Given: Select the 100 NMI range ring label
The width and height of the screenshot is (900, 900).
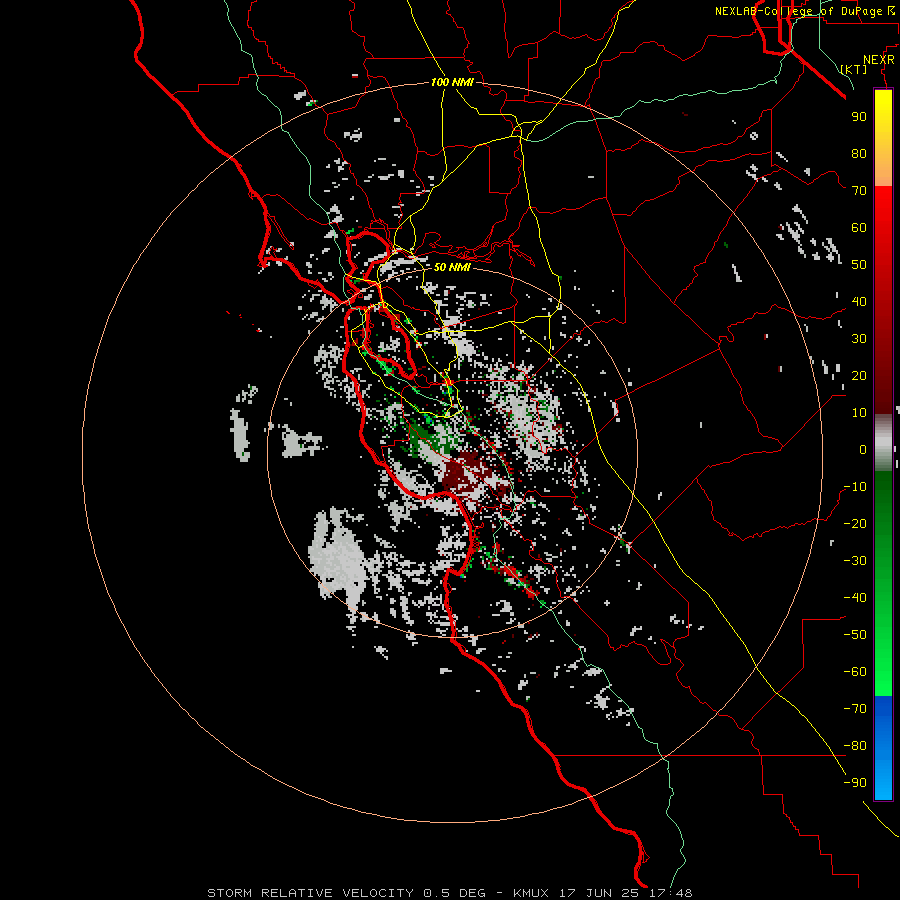Looking at the screenshot, I should [452, 82].
